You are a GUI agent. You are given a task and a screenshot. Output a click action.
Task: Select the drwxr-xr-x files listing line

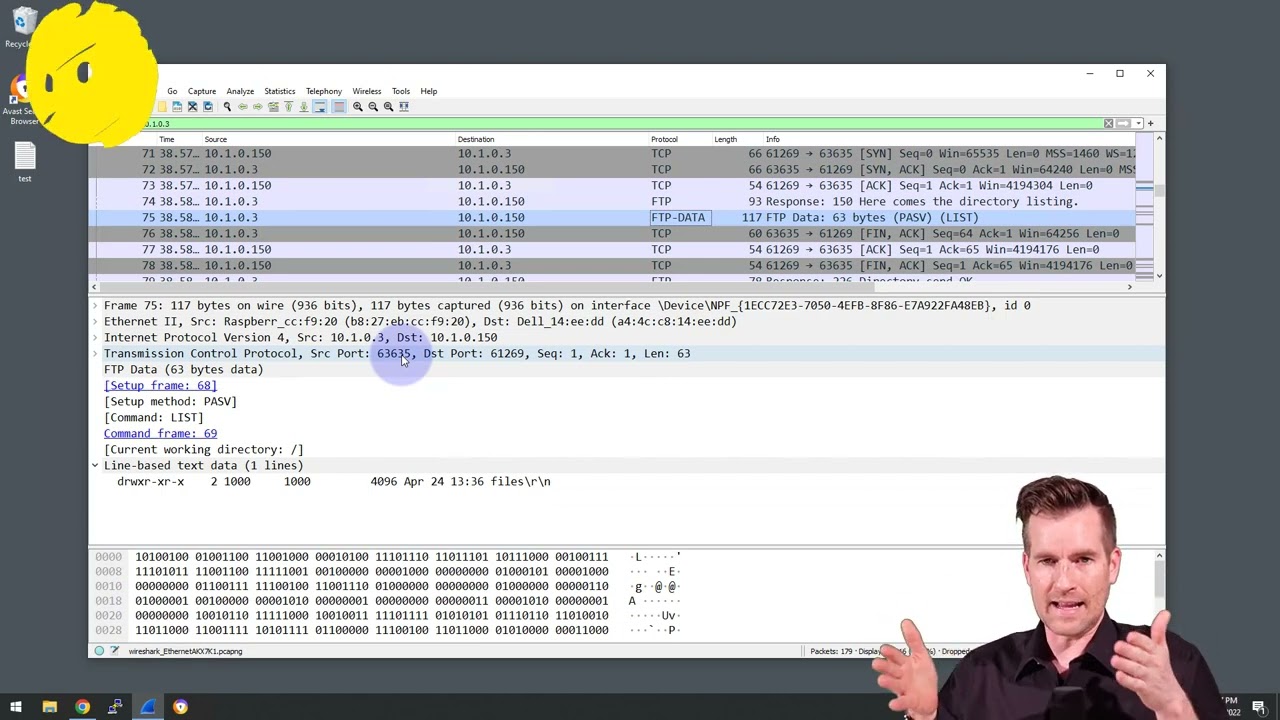coord(334,482)
